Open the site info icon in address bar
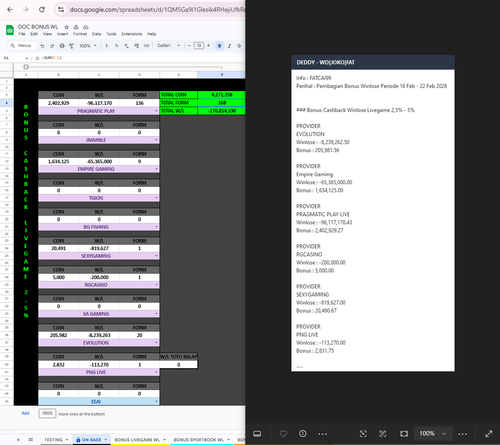The height and width of the screenshot is (445, 500). (61, 10)
